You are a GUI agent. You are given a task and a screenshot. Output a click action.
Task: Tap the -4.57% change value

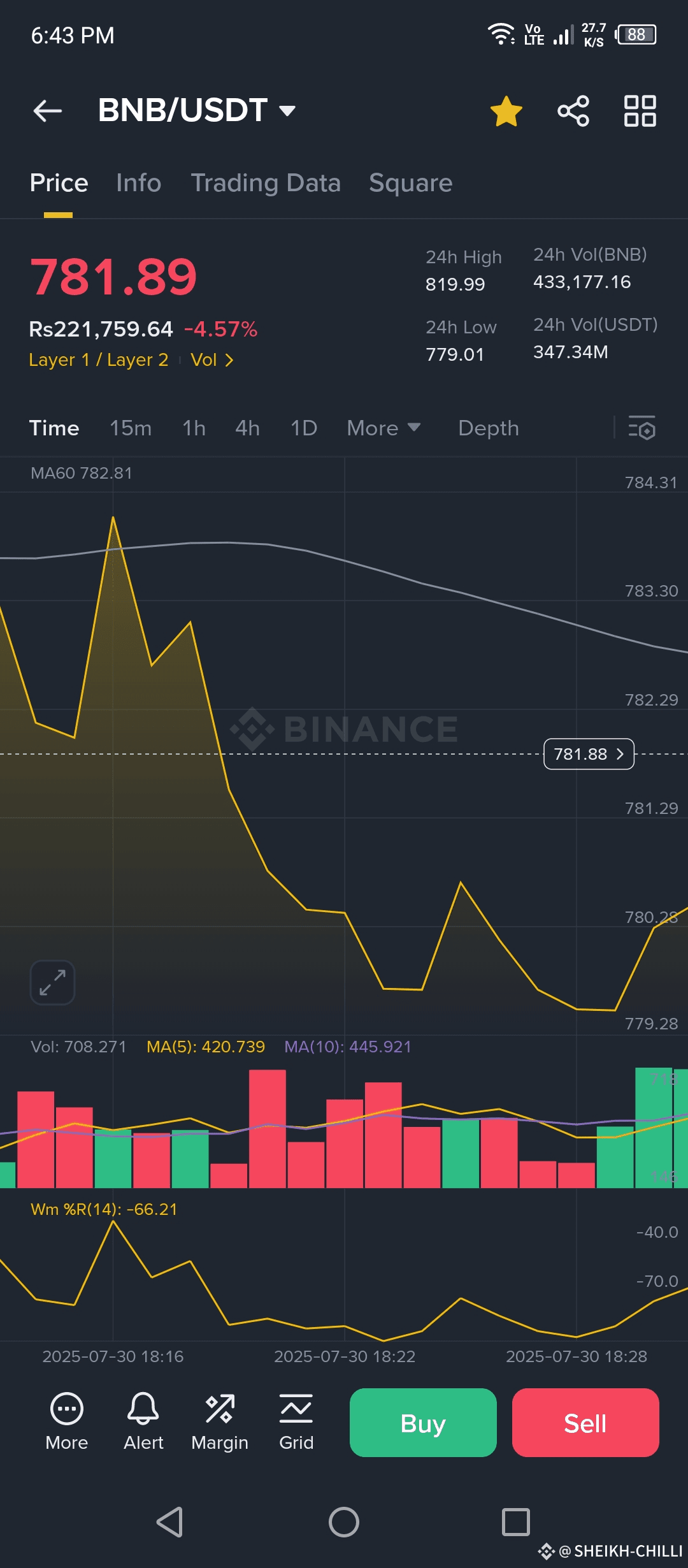point(220,329)
